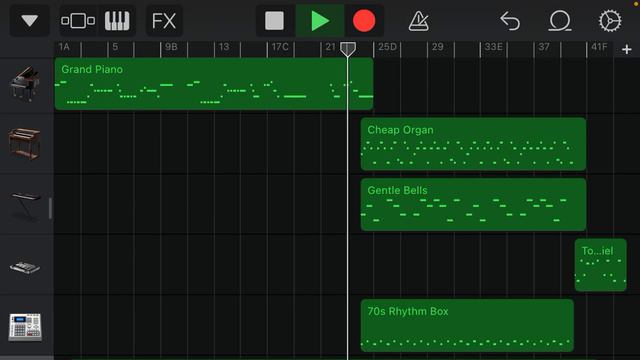This screenshot has height=360, width=640.
Task: Jump to bar 13 on the ruler
Action: (x=224, y=47)
